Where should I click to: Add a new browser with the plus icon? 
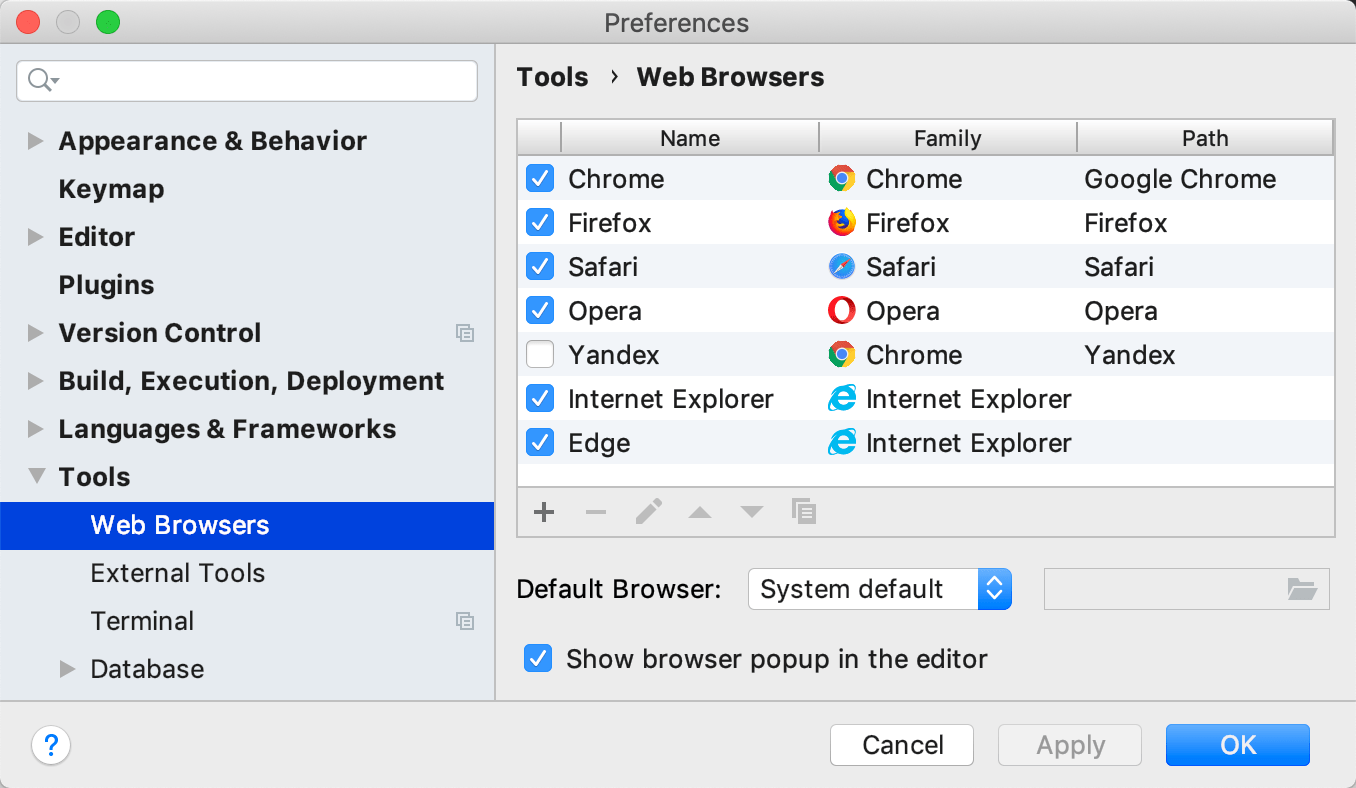coord(543,511)
